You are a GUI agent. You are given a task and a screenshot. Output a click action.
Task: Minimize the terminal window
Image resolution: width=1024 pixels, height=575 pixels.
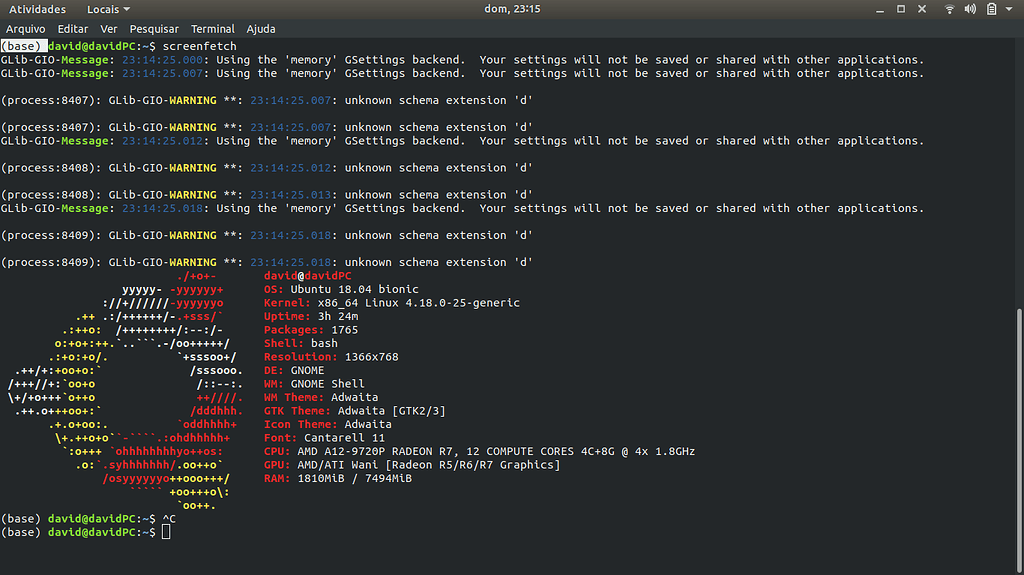tap(880, 9)
